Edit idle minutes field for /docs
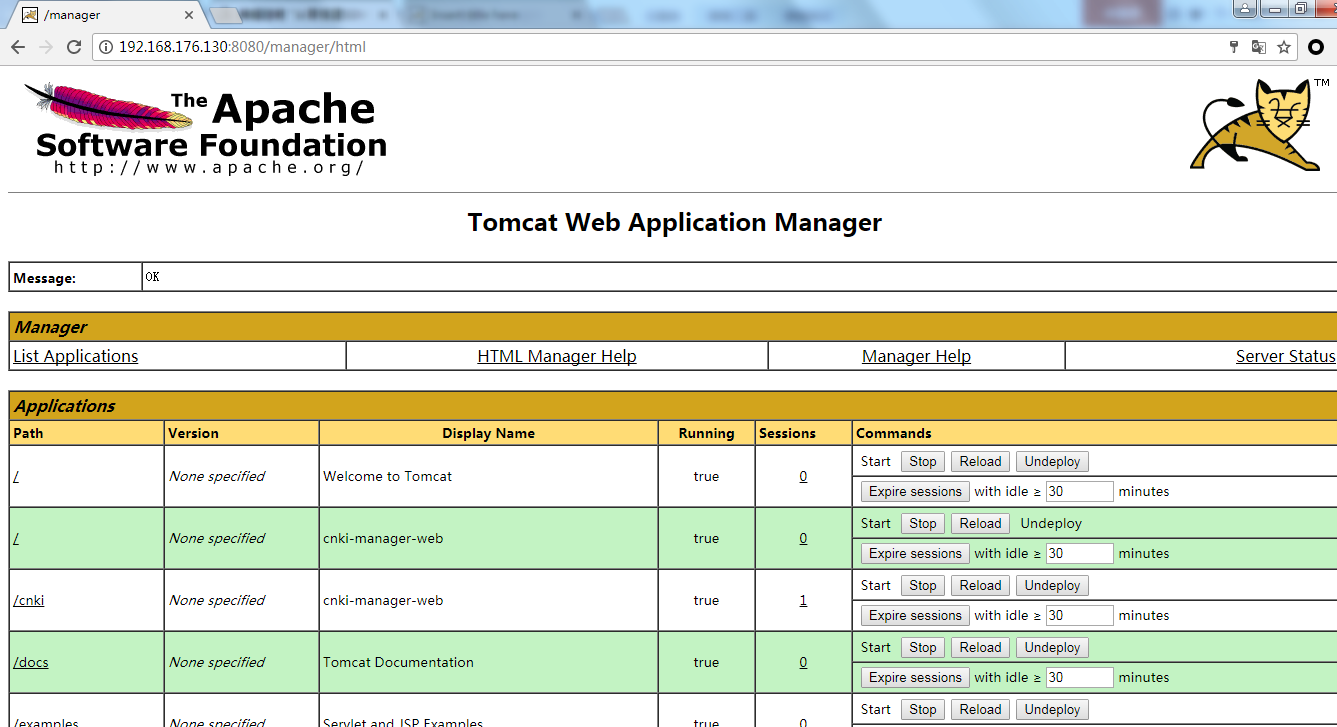Screen dimensions: 1337x727 [x=1080, y=678]
